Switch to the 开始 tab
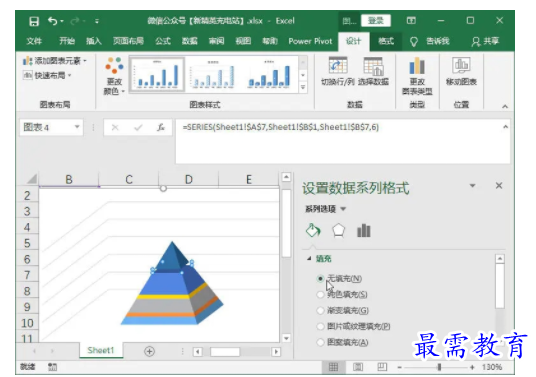 pos(67,41)
